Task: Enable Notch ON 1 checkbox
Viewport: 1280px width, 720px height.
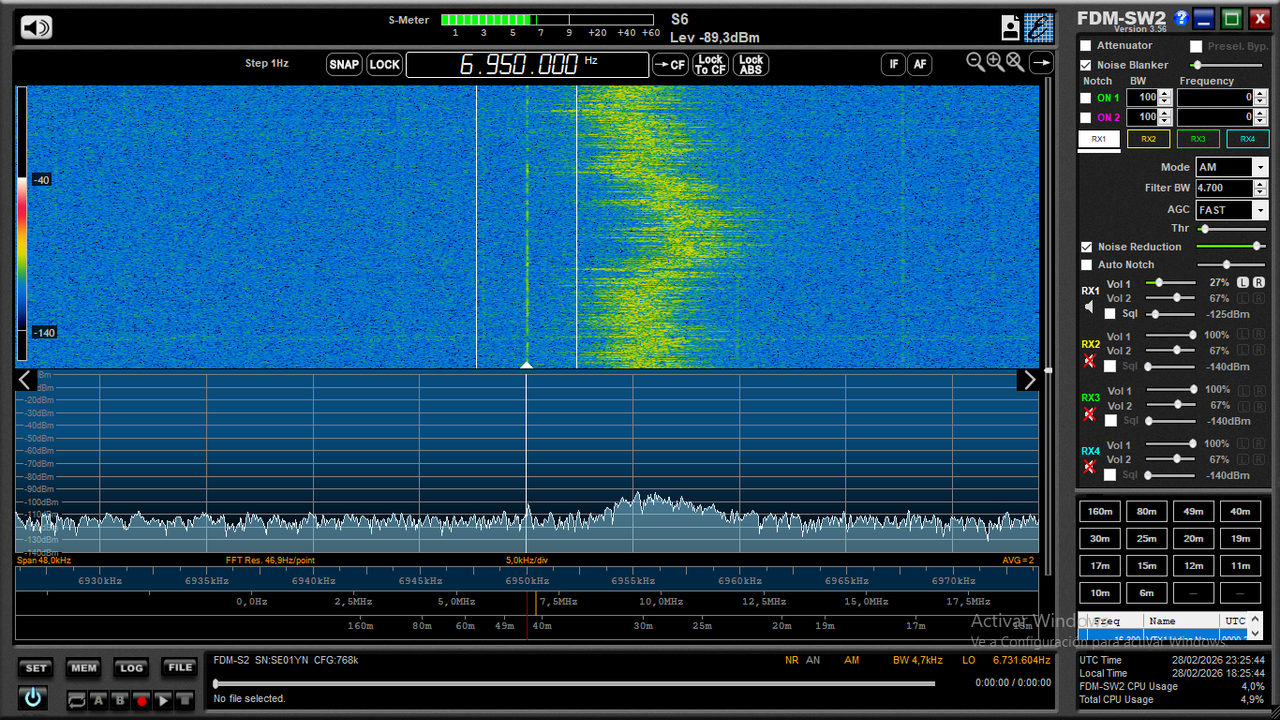Action: (x=1086, y=98)
